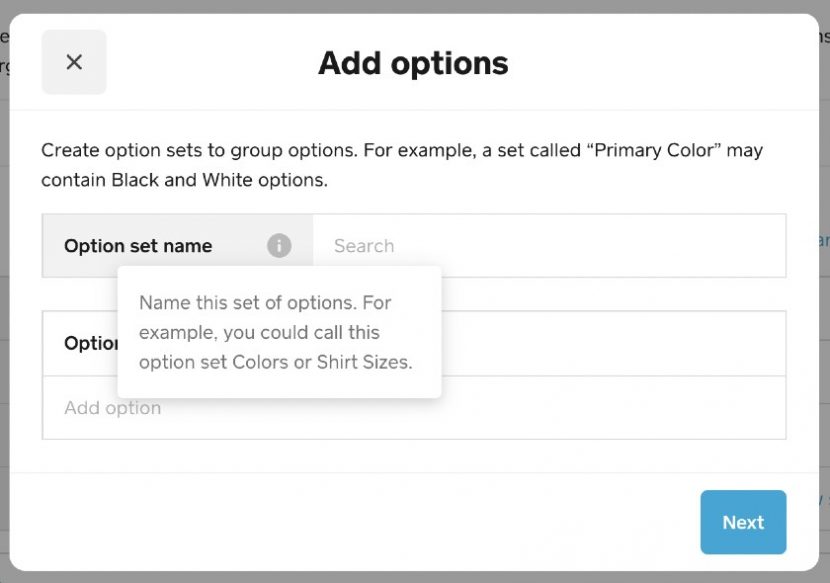Click the Next button to proceed to options

tap(743, 522)
